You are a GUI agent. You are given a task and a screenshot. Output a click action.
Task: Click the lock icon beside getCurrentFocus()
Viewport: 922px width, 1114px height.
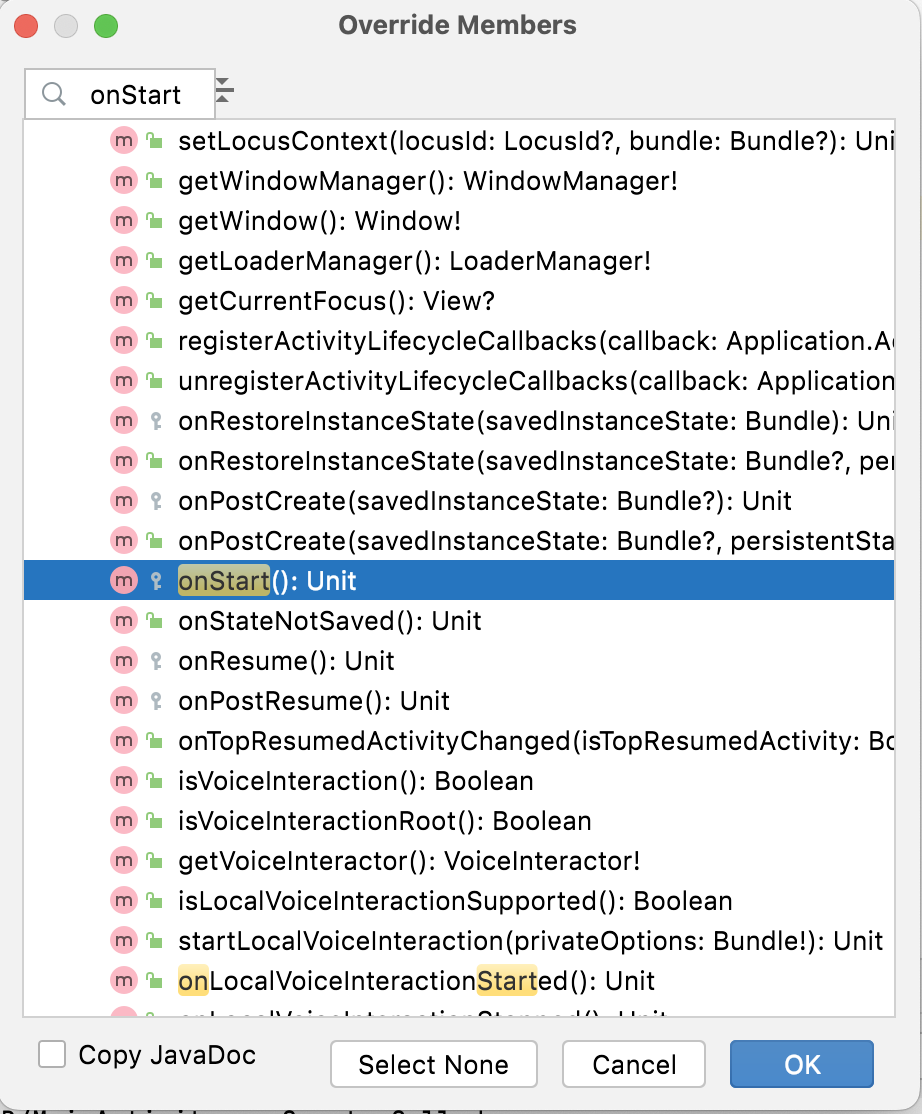pyautogui.click(x=154, y=301)
